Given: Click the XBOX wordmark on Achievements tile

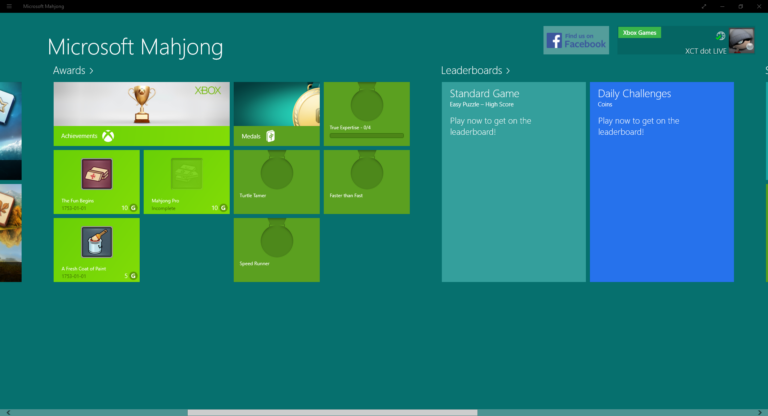Looking at the screenshot, I should 208,91.
